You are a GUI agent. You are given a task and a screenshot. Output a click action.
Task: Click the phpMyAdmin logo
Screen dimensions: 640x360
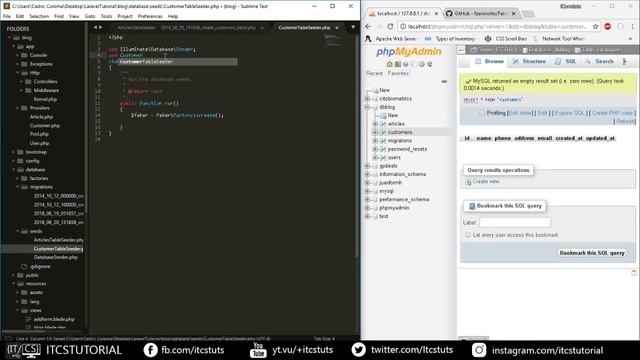[409, 52]
